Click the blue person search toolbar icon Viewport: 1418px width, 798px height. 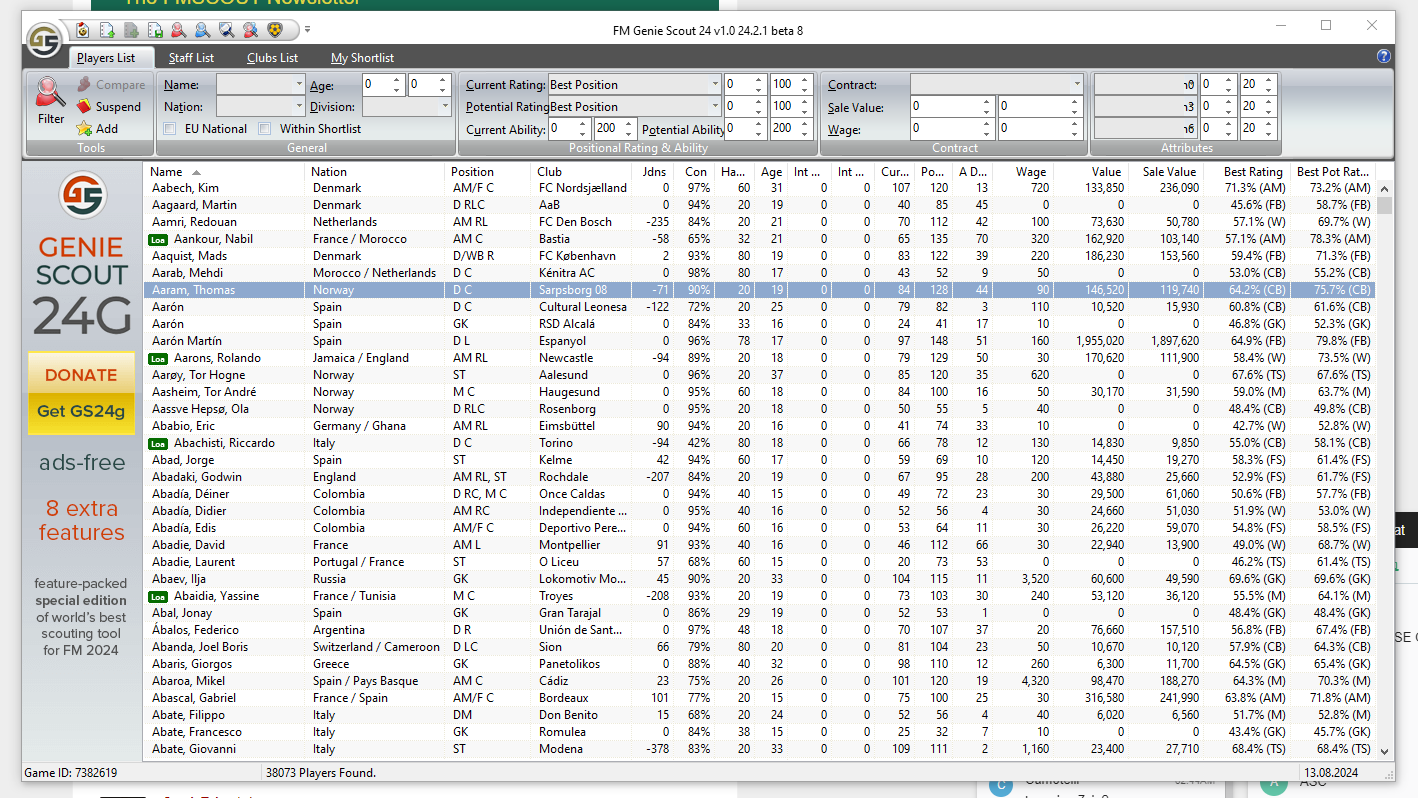[203, 29]
